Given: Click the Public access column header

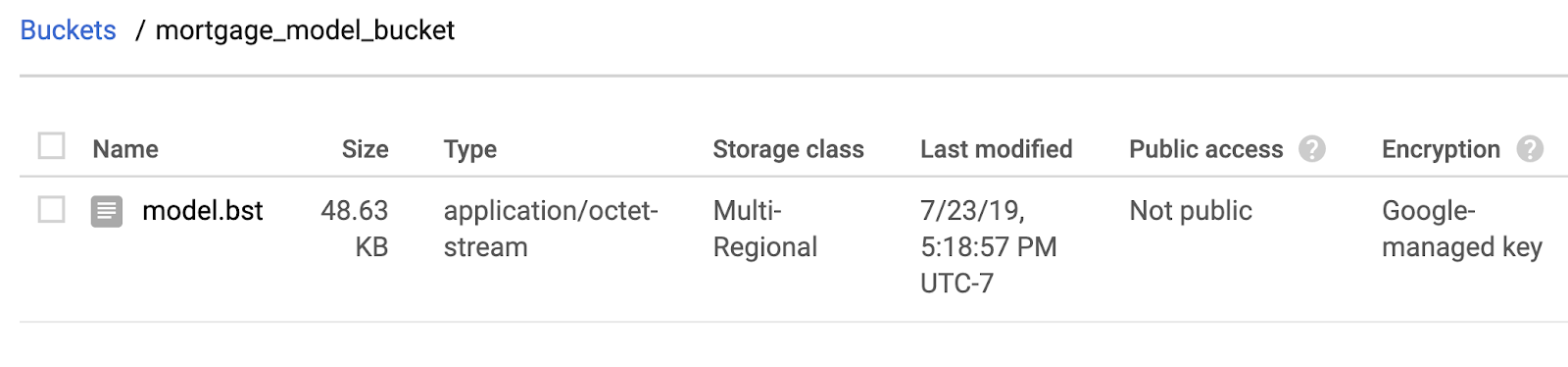Looking at the screenshot, I should click(1205, 149).
